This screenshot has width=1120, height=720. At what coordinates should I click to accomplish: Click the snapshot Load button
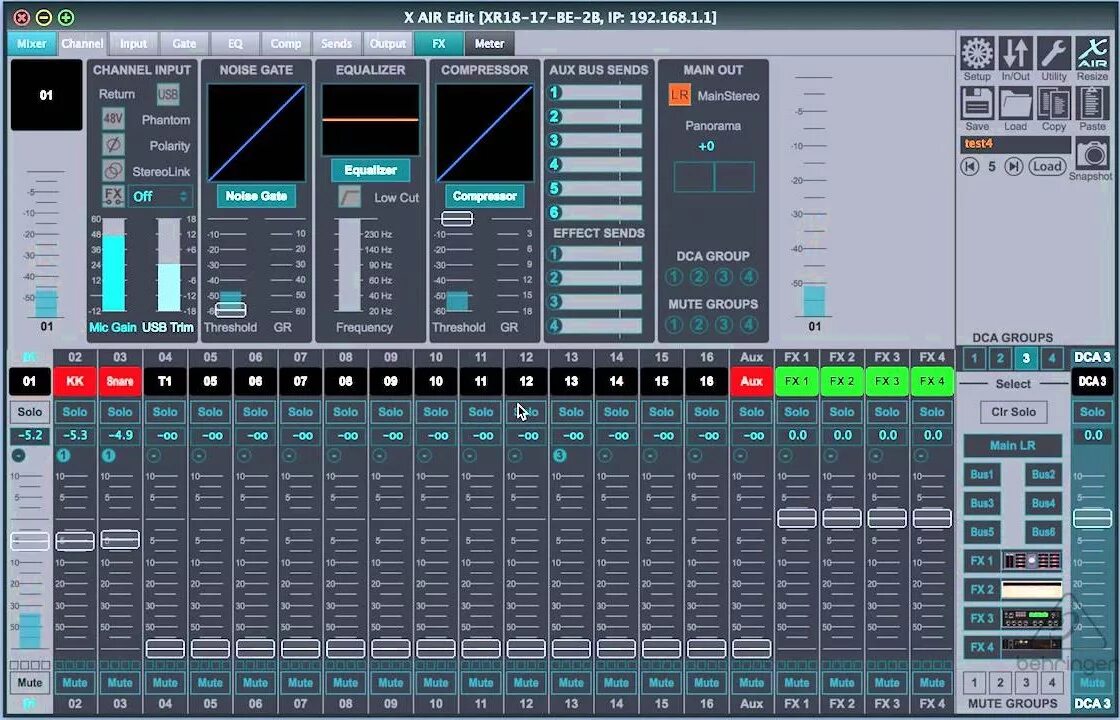coord(1047,166)
